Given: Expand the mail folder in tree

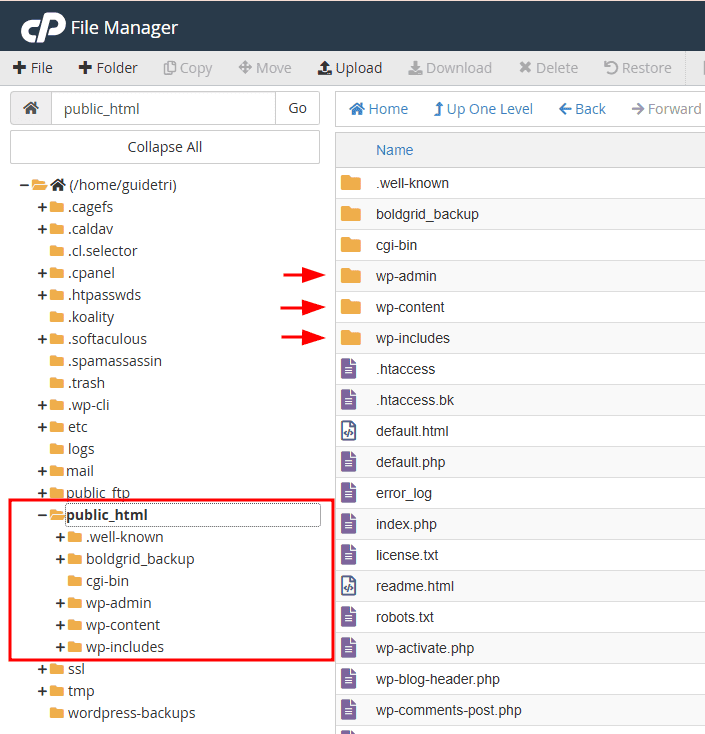Looking at the screenshot, I should coord(42,471).
